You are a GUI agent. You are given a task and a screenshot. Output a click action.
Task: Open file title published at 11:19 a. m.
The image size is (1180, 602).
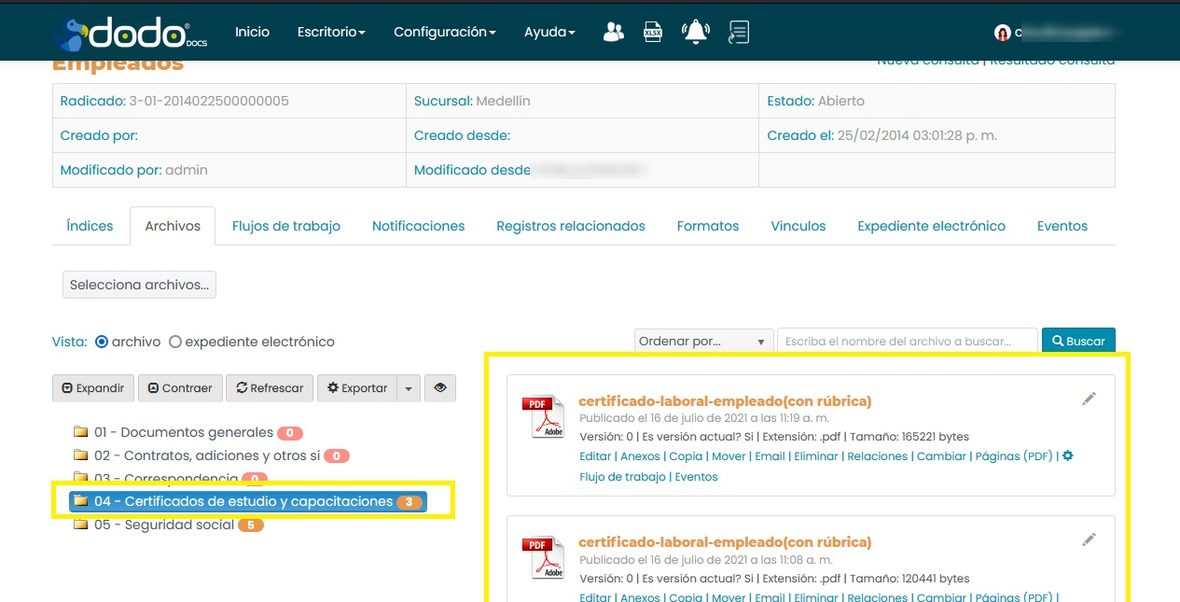725,401
